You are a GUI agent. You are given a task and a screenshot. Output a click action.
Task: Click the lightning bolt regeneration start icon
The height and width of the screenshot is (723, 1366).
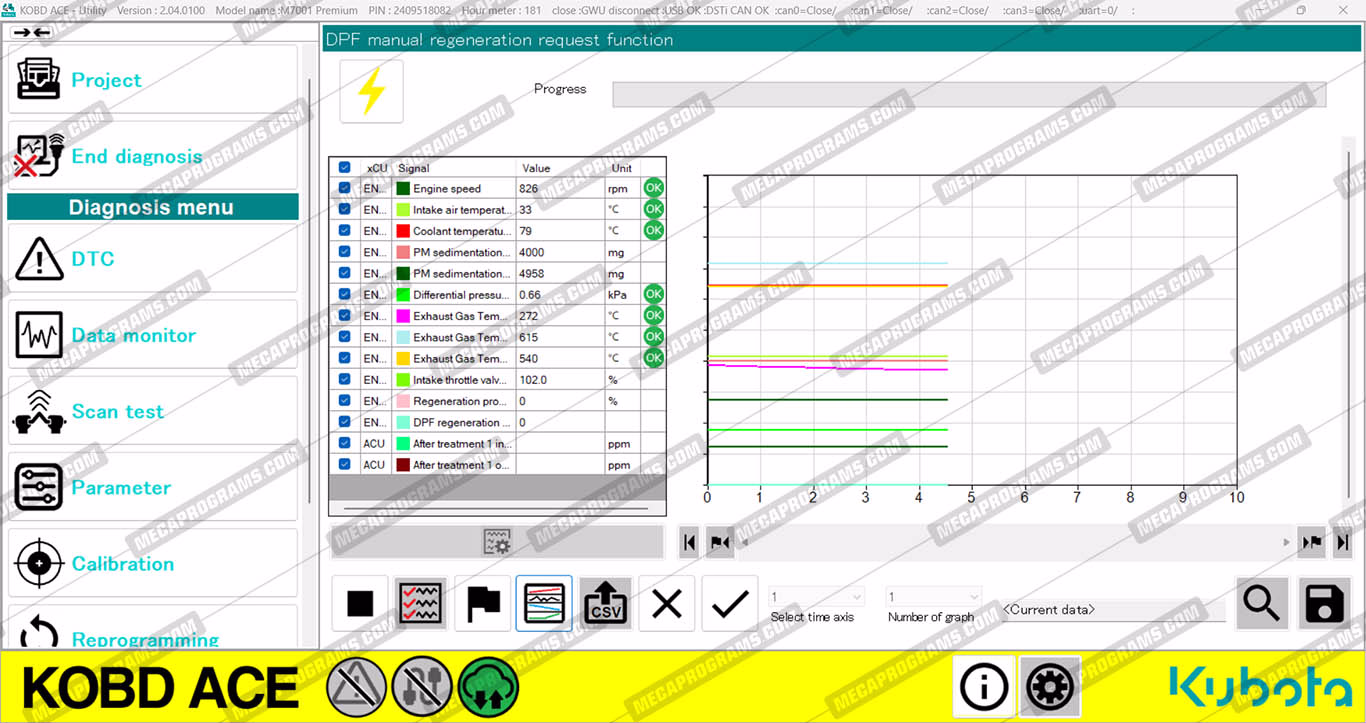[371, 92]
